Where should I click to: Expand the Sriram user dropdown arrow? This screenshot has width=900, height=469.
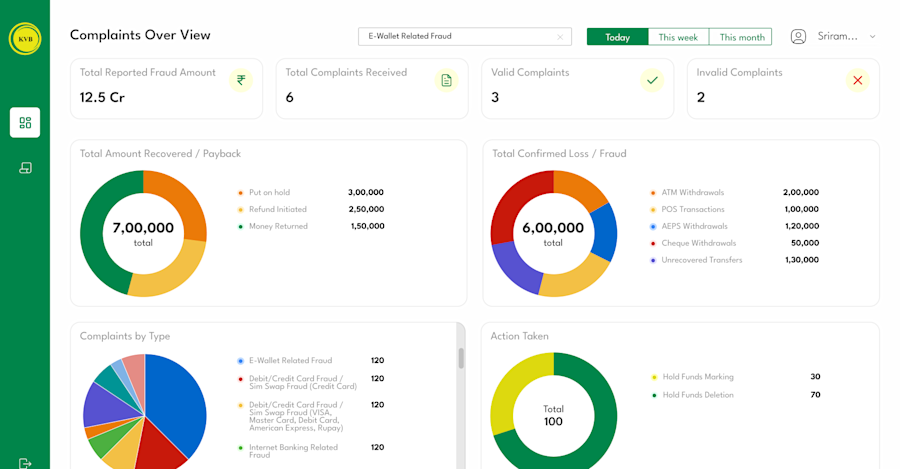872,37
